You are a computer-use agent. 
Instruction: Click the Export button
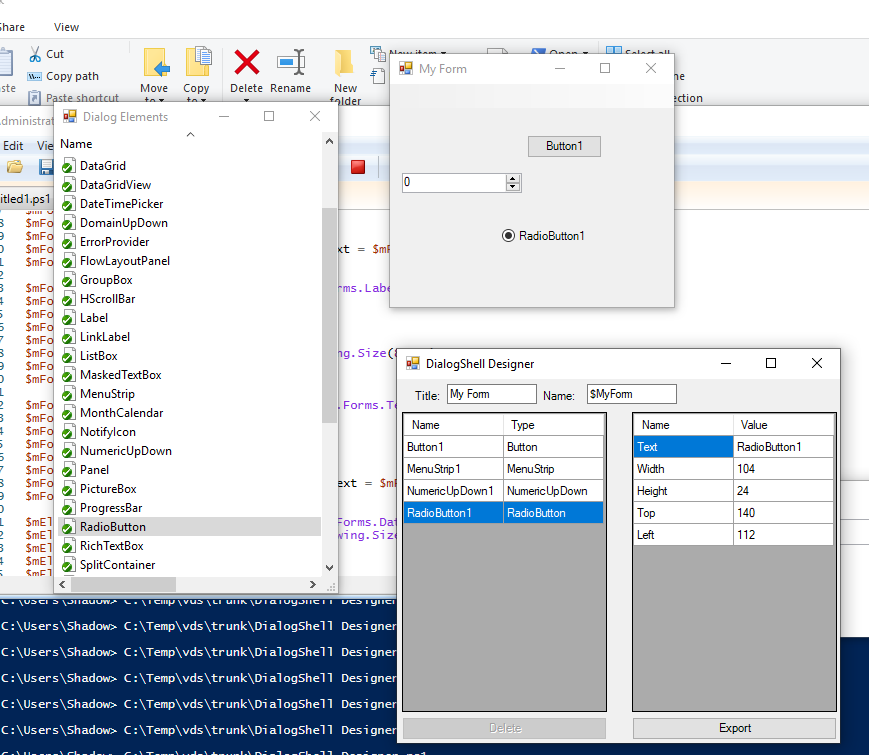(734, 728)
